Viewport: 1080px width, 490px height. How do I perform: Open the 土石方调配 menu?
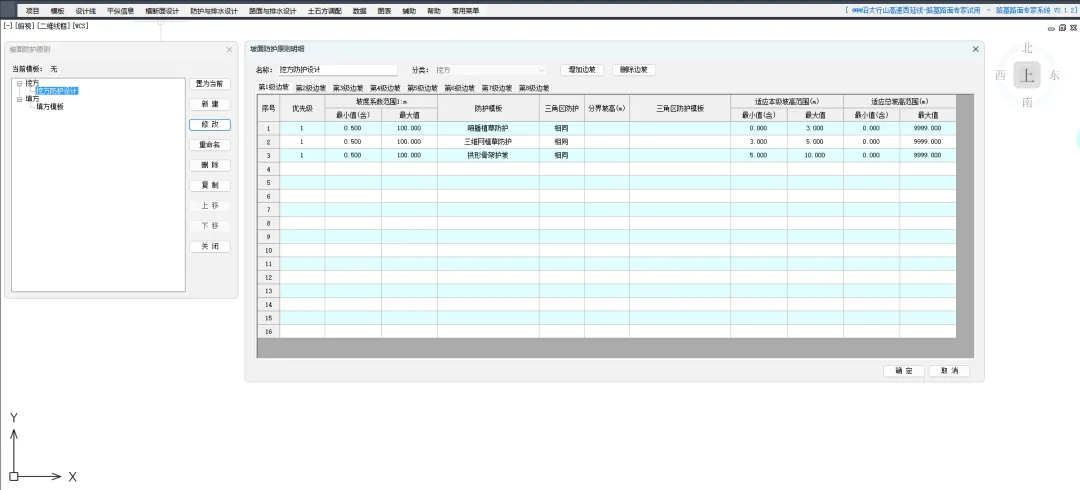pos(324,11)
